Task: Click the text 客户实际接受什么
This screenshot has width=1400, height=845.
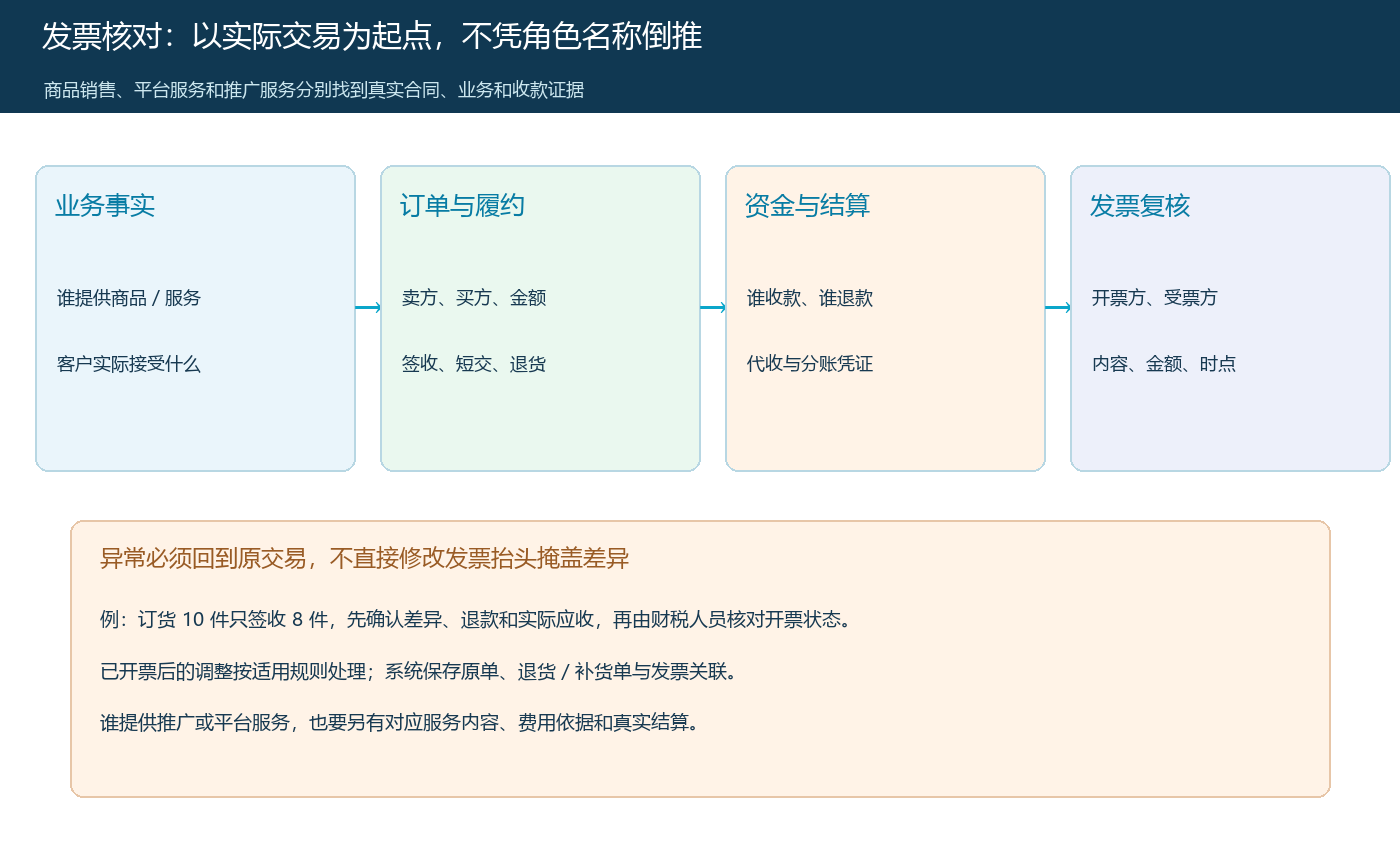Action: [x=129, y=364]
